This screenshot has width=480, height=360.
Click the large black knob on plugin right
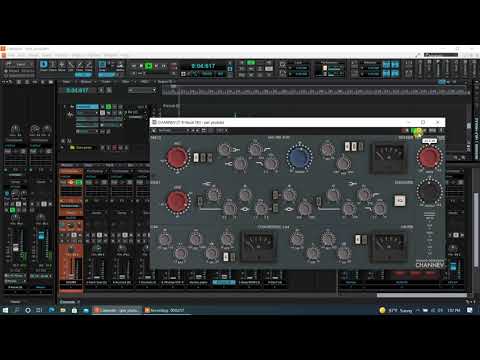click(430, 191)
